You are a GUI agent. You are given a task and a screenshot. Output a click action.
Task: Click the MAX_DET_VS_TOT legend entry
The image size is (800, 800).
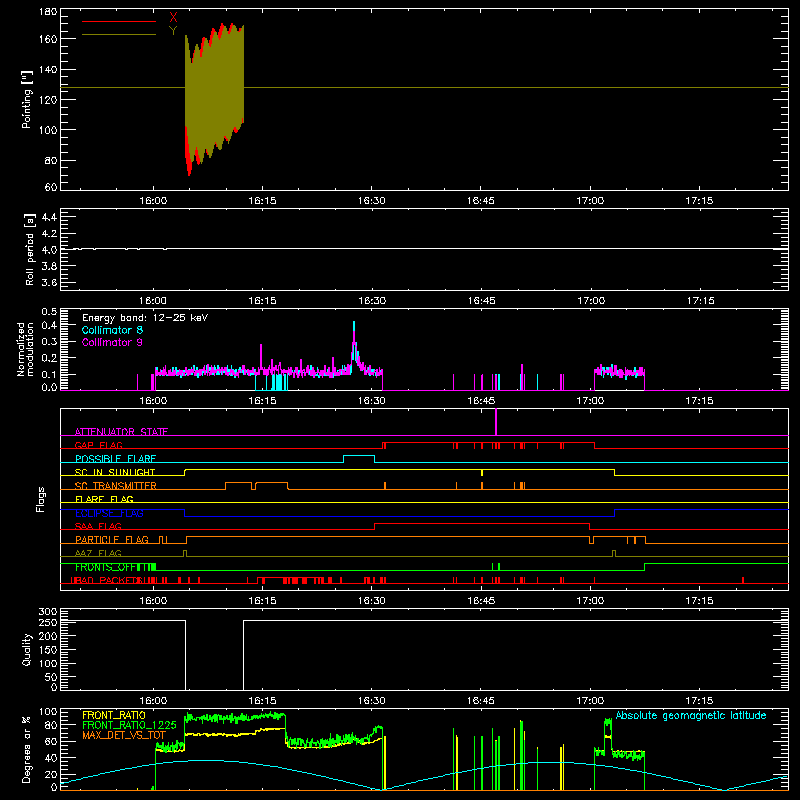[x=124, y=735]
